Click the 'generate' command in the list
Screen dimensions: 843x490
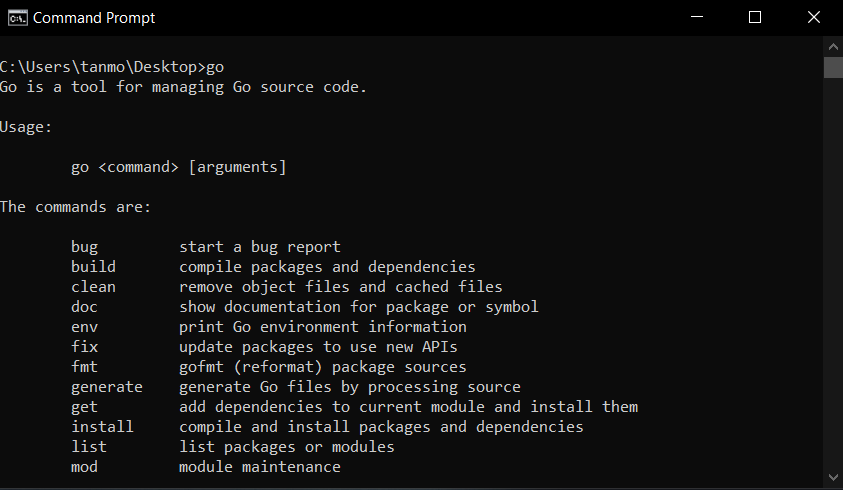coord(107,387)
